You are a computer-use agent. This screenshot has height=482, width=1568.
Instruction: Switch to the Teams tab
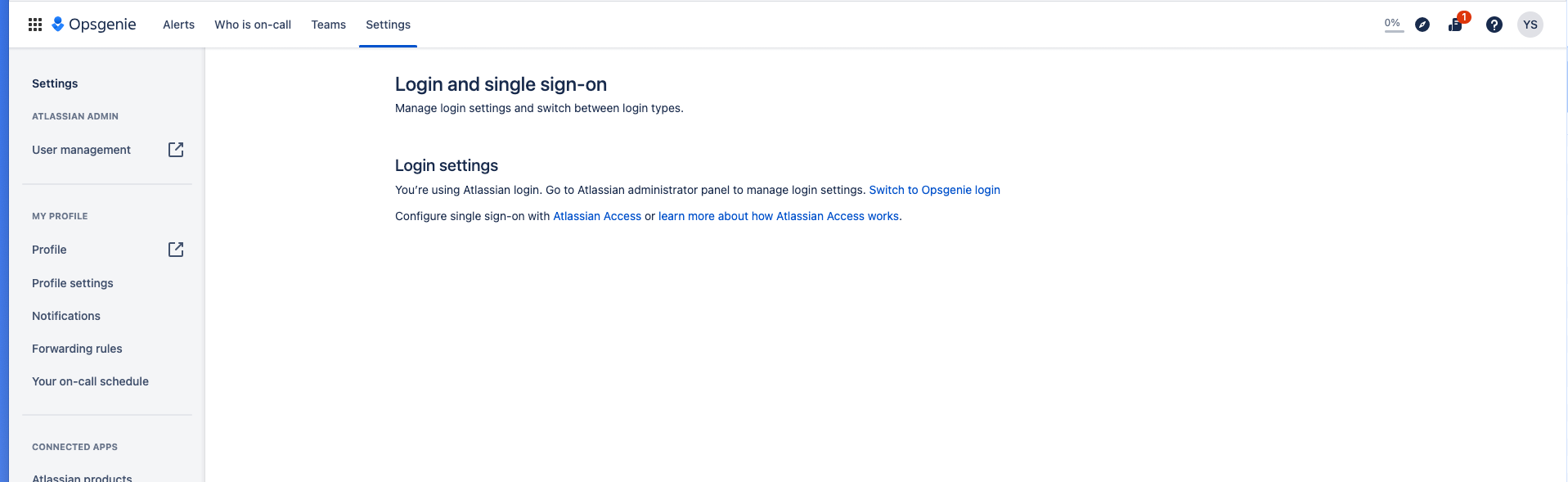pyautogui.click(x=329, y=25)
